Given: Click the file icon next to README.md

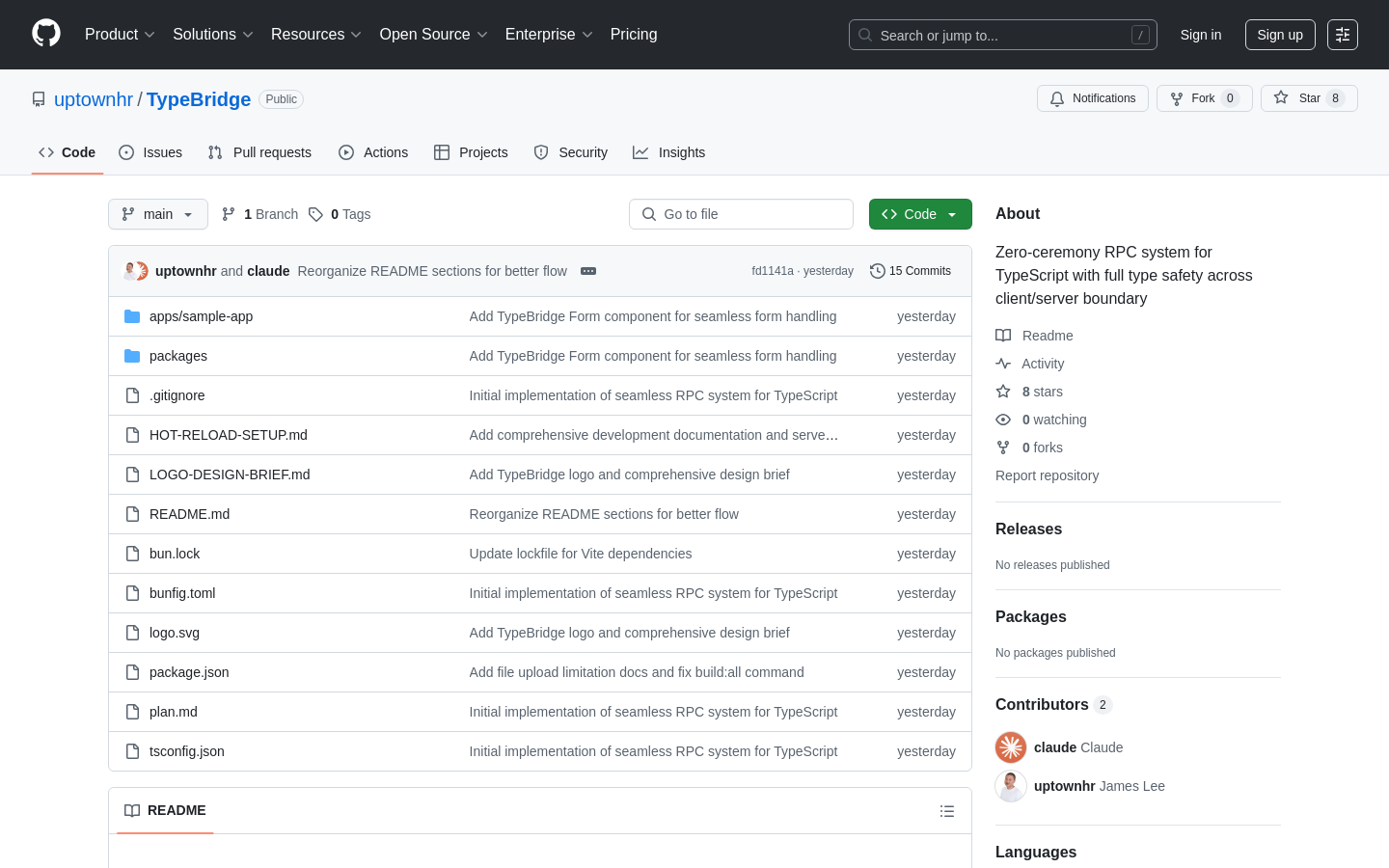Looking at the screenshot, I should tap(132, 514).
